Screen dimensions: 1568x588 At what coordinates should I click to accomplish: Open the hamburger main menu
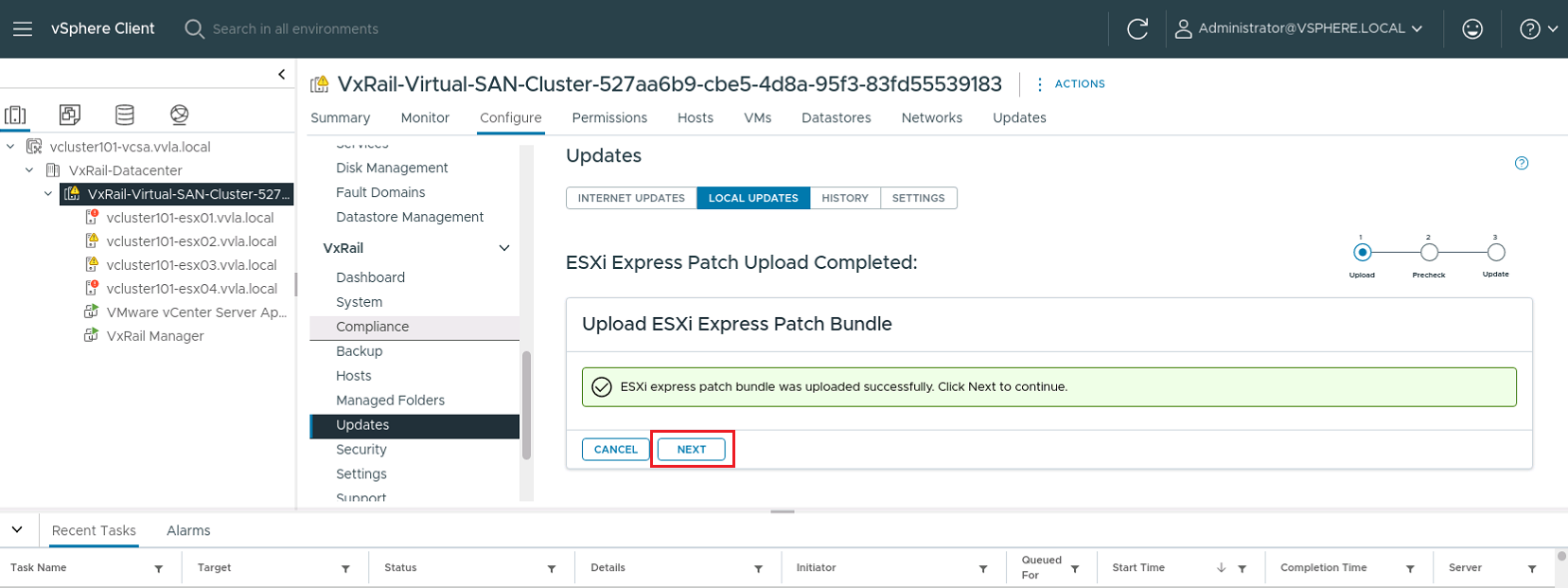[x=23, y=29]
